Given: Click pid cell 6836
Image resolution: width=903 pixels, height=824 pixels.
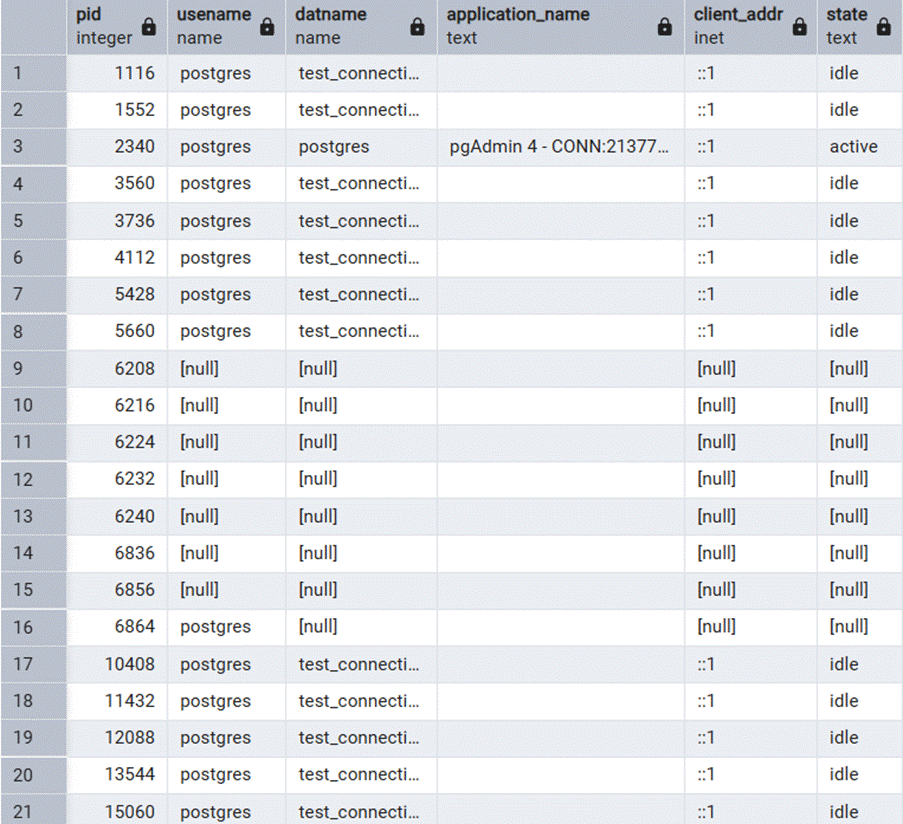Looking at the screenshot, I should click(117, 553).
